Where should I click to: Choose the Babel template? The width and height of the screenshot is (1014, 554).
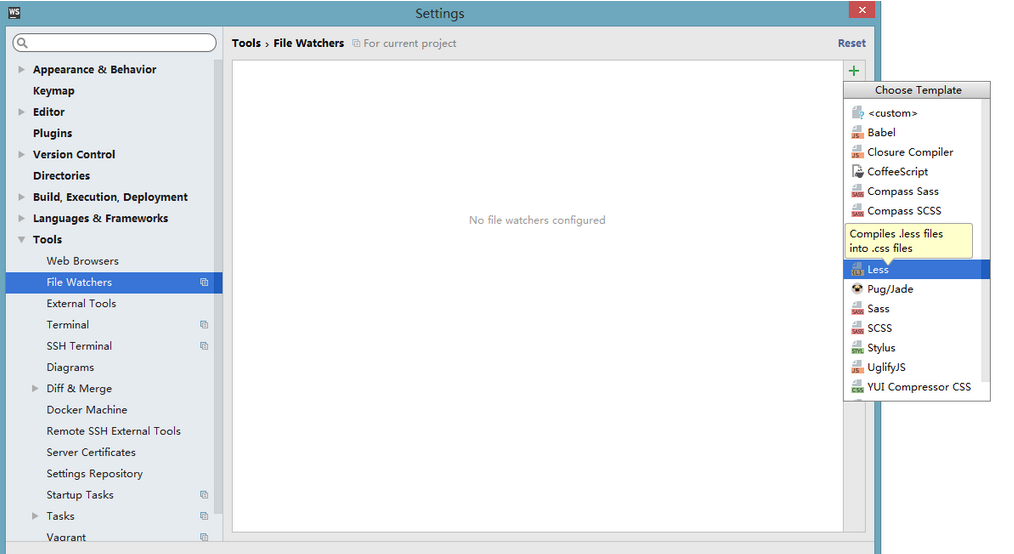click(x=912, y=133)
